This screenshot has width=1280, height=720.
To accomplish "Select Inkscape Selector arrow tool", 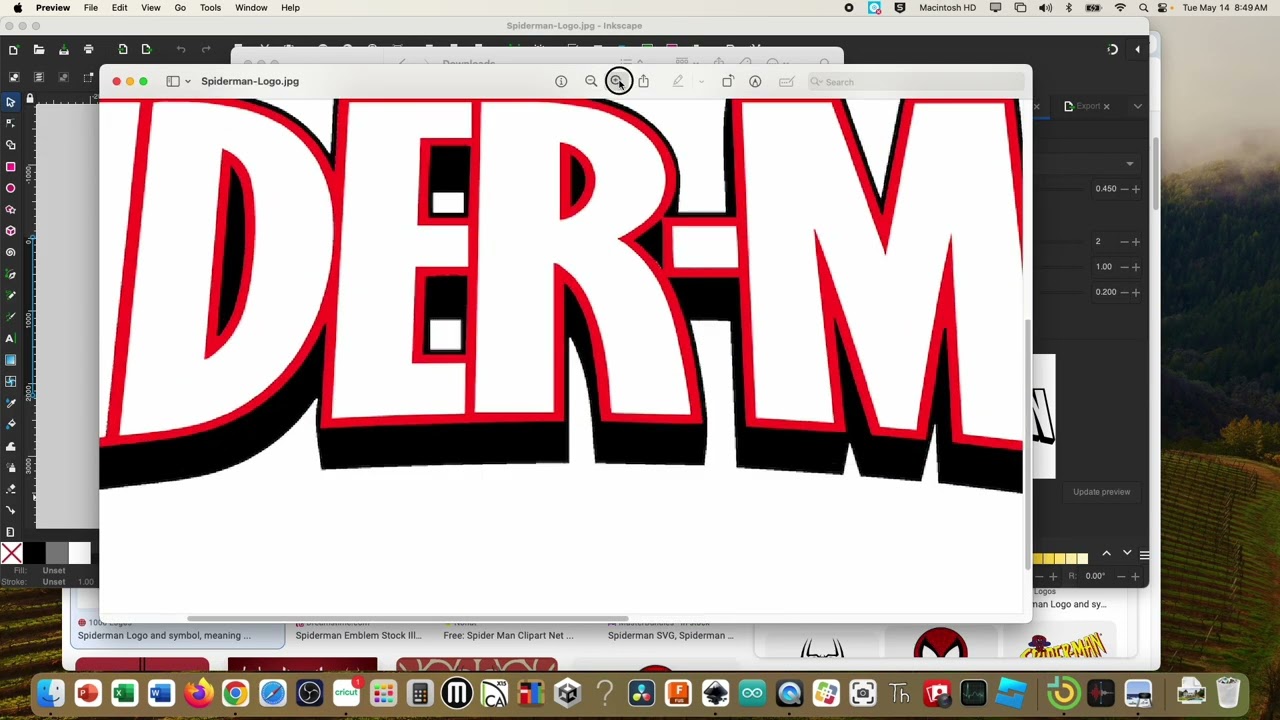I will 11,101.
